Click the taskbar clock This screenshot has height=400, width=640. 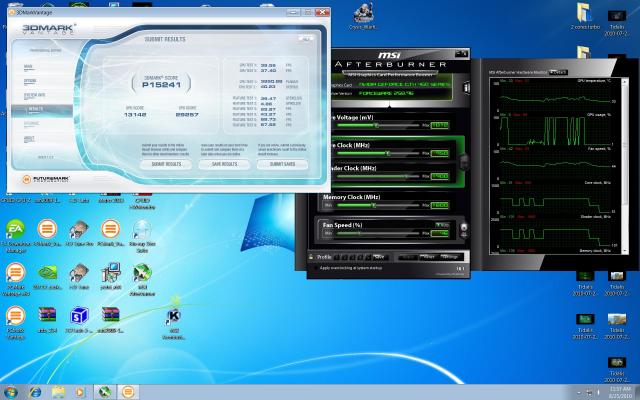click(620, 392)
